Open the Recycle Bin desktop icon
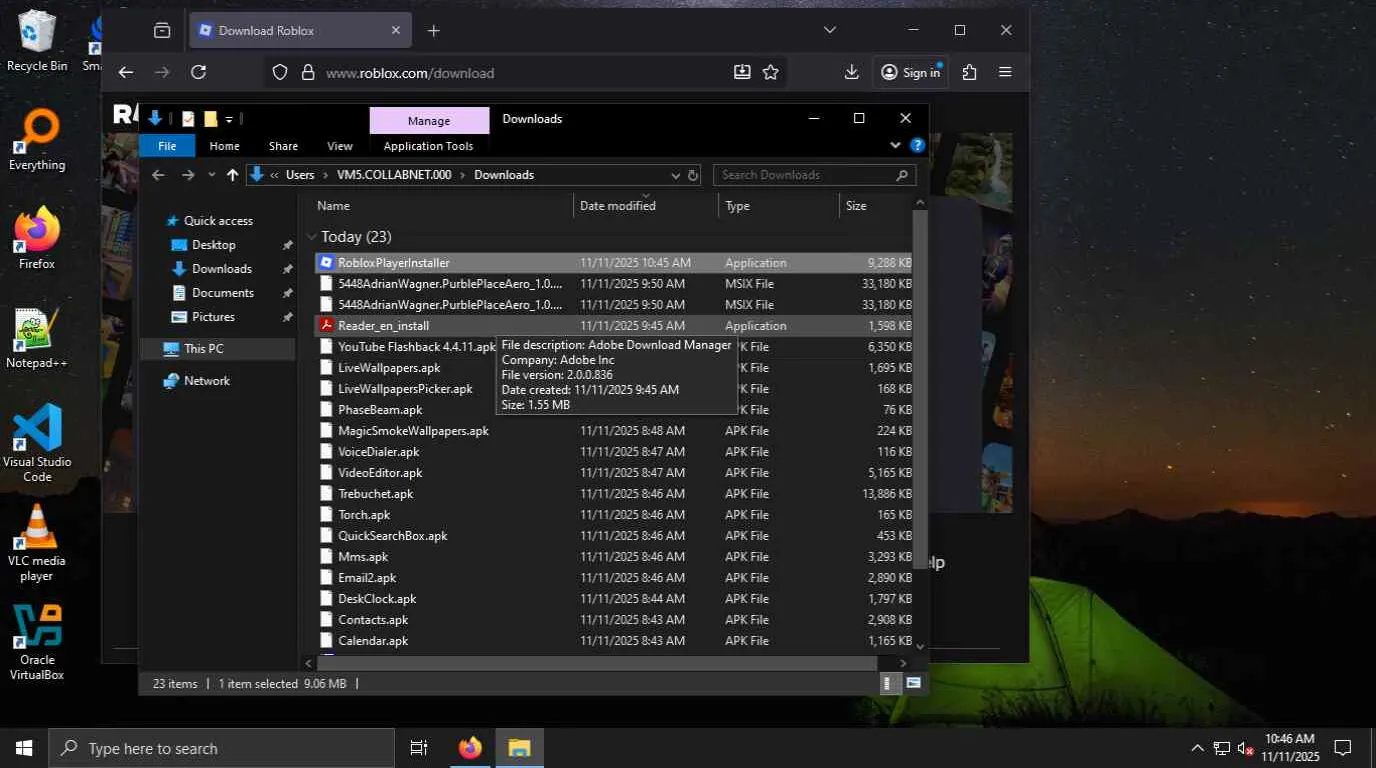 pyautogui.click(x=37, y=41)
